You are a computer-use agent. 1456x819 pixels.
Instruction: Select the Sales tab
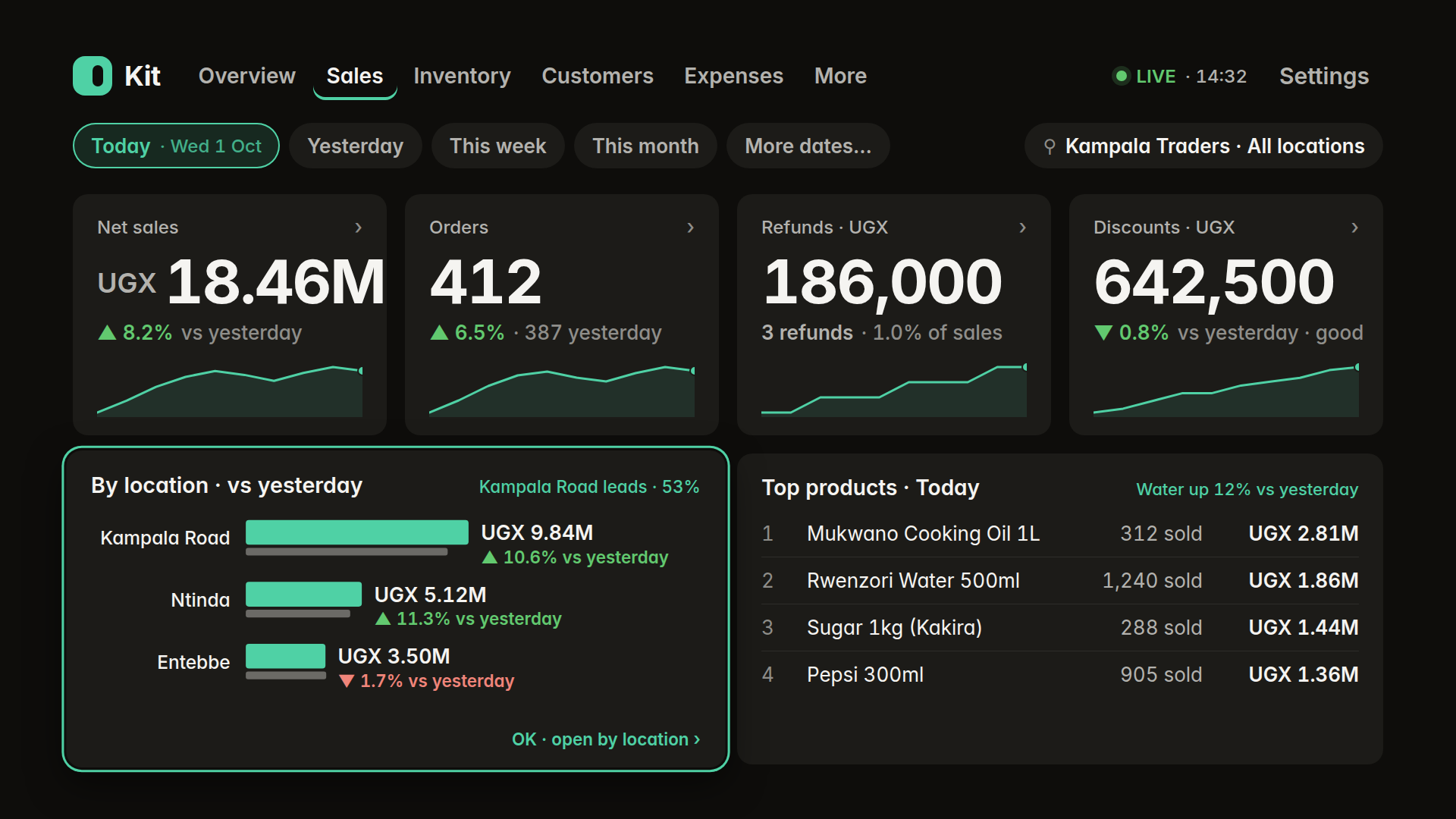(355, 76)
